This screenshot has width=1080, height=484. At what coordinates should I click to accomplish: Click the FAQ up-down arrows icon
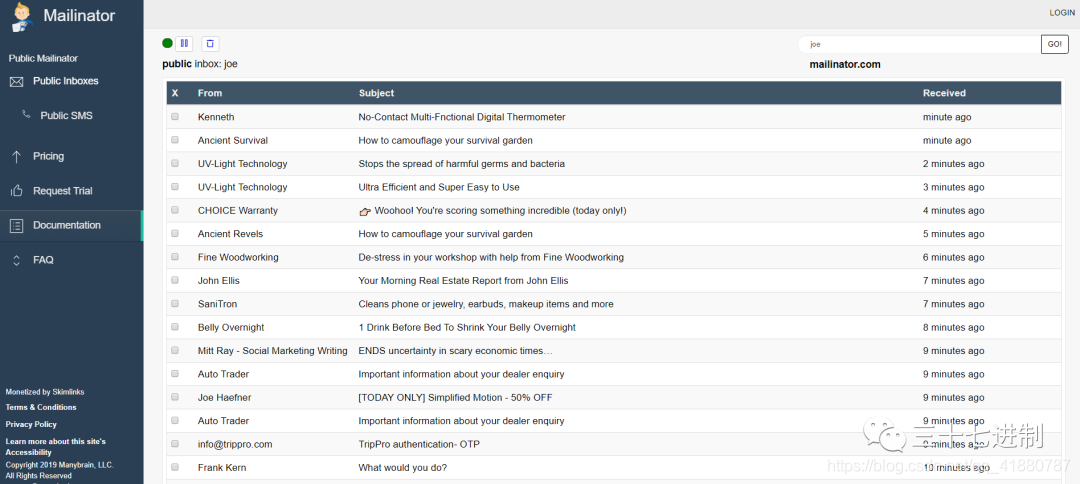click(x=17, y=260)
